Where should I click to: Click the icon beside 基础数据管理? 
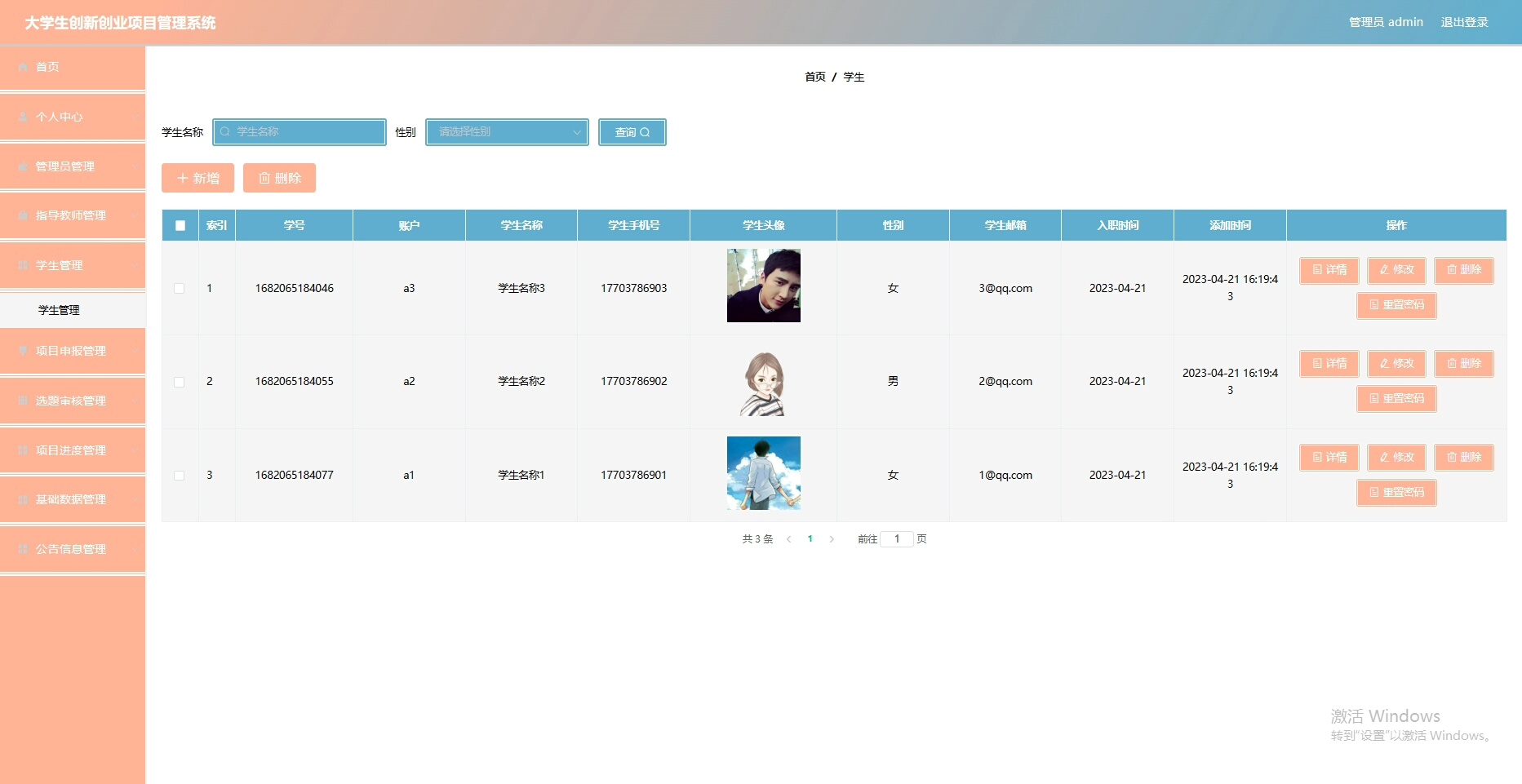click(23, 499)
